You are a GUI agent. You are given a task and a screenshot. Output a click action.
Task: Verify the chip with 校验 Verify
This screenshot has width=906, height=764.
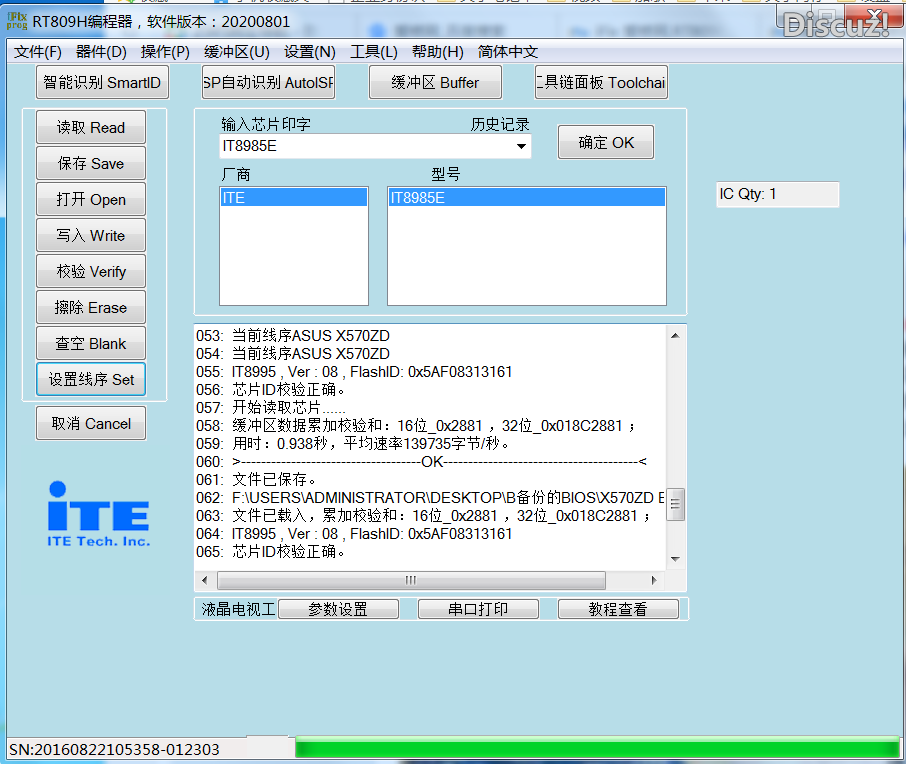click(x=90, y=271)
